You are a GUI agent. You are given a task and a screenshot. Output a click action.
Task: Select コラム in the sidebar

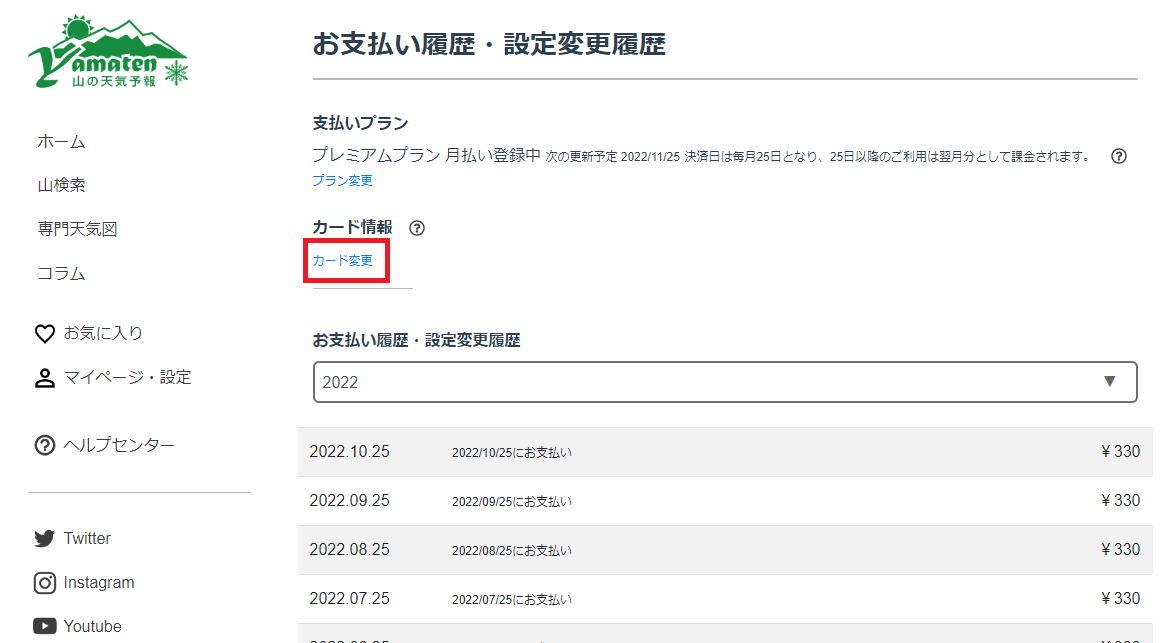(61, 273)
